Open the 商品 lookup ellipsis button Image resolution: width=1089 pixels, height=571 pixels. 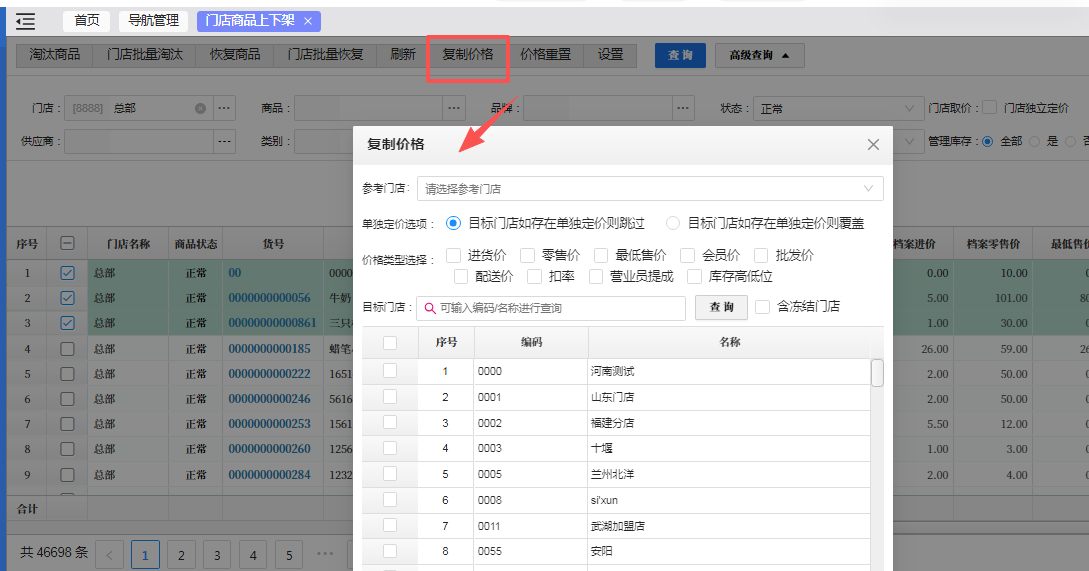coord(454,108)
